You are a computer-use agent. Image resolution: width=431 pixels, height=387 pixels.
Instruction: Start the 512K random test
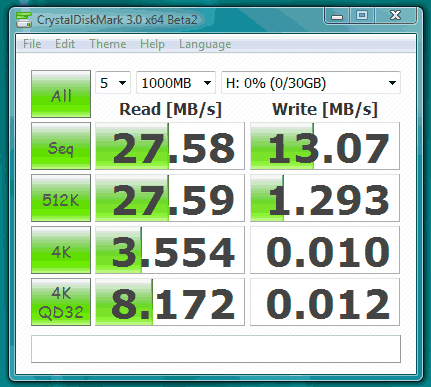coord(61,198)
